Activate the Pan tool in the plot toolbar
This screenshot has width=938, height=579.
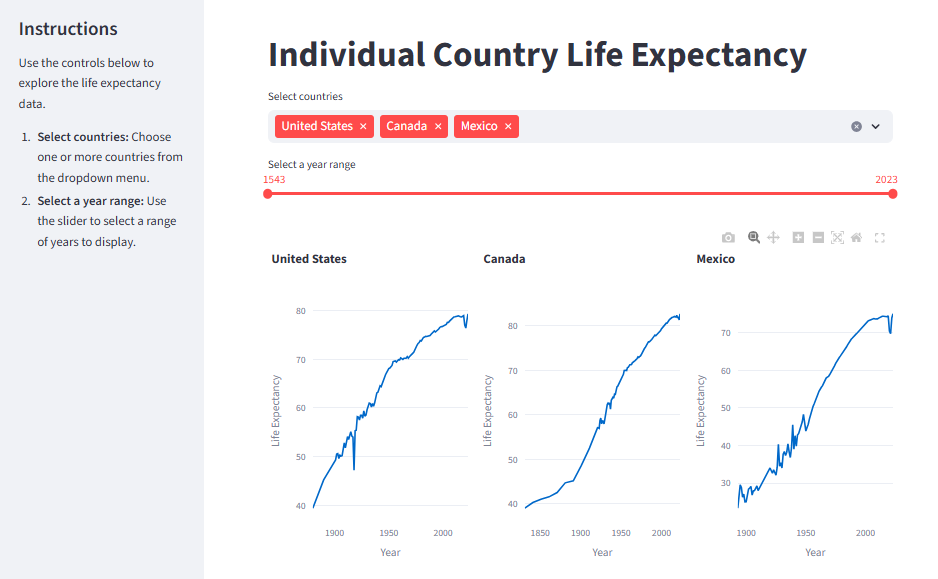pos(773,237)
